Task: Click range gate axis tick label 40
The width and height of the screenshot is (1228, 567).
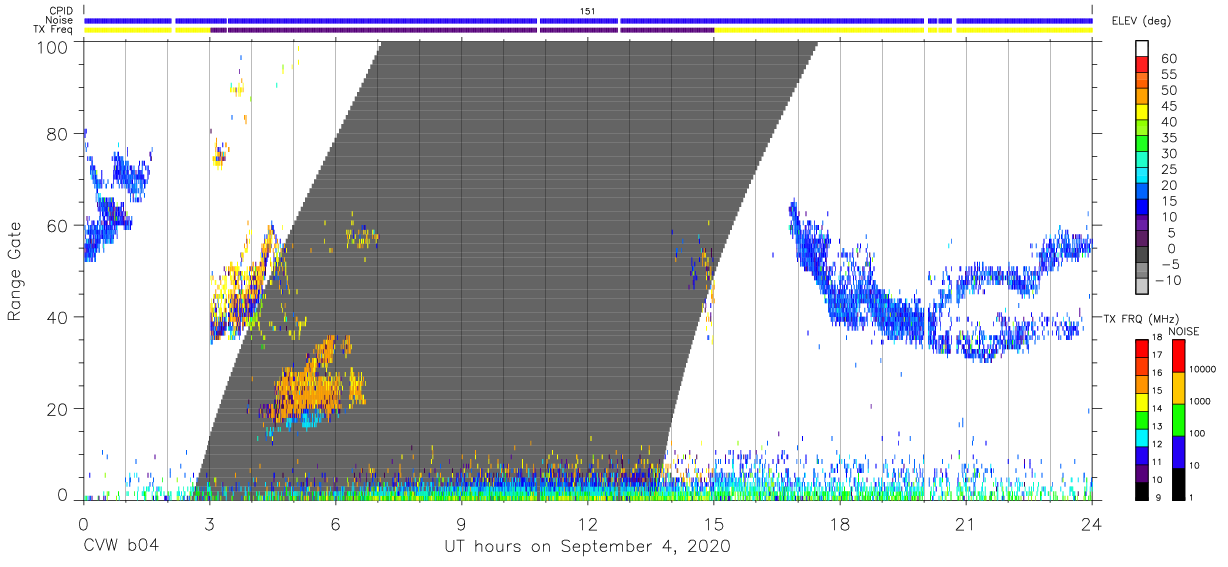Action: [57, 317]
